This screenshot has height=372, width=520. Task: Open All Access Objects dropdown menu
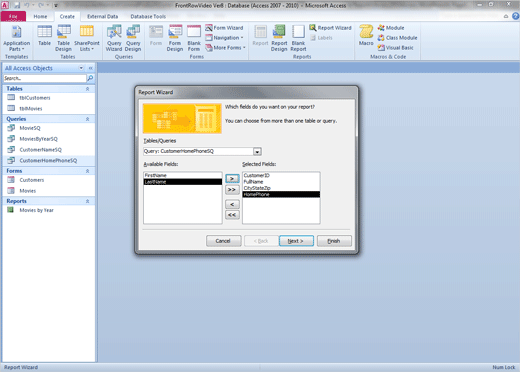click(x=81, y=68)
